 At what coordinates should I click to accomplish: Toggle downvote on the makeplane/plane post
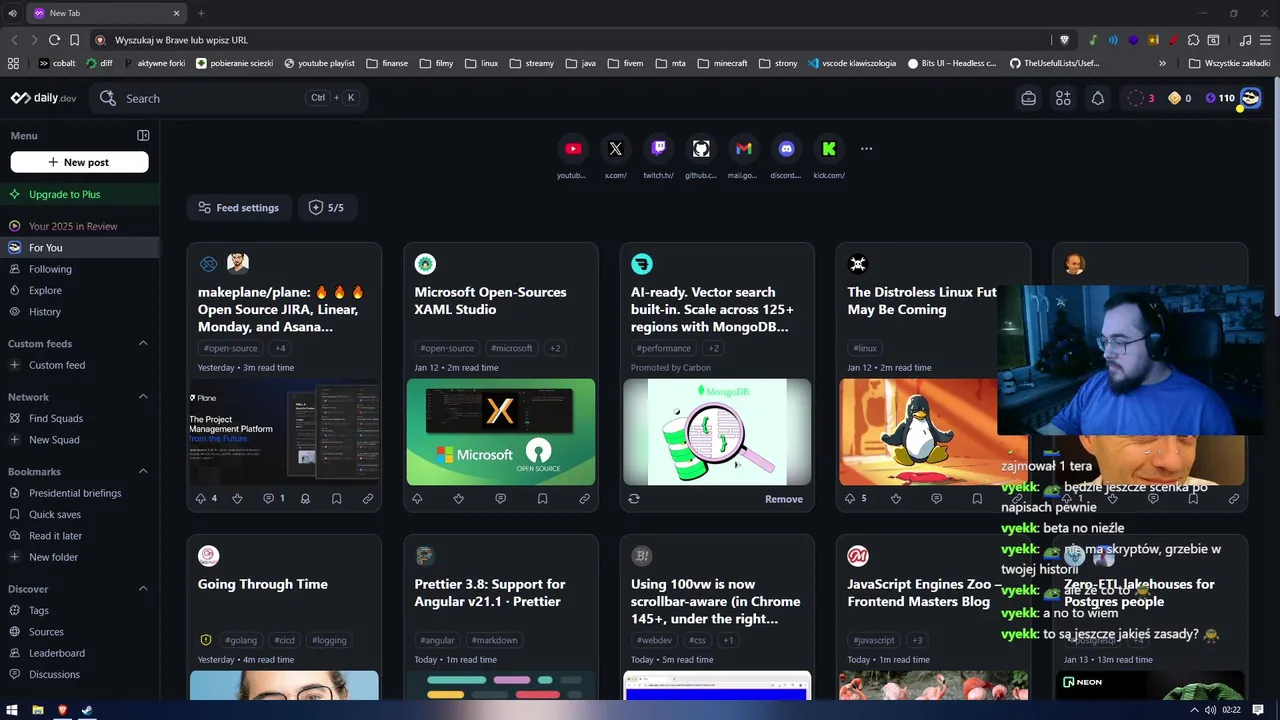(x=237, y=498)
